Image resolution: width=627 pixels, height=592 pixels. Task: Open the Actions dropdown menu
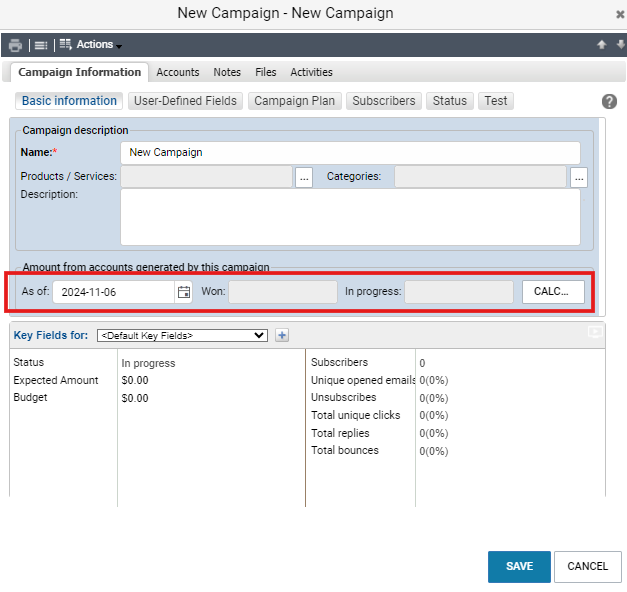click(91, 44)
